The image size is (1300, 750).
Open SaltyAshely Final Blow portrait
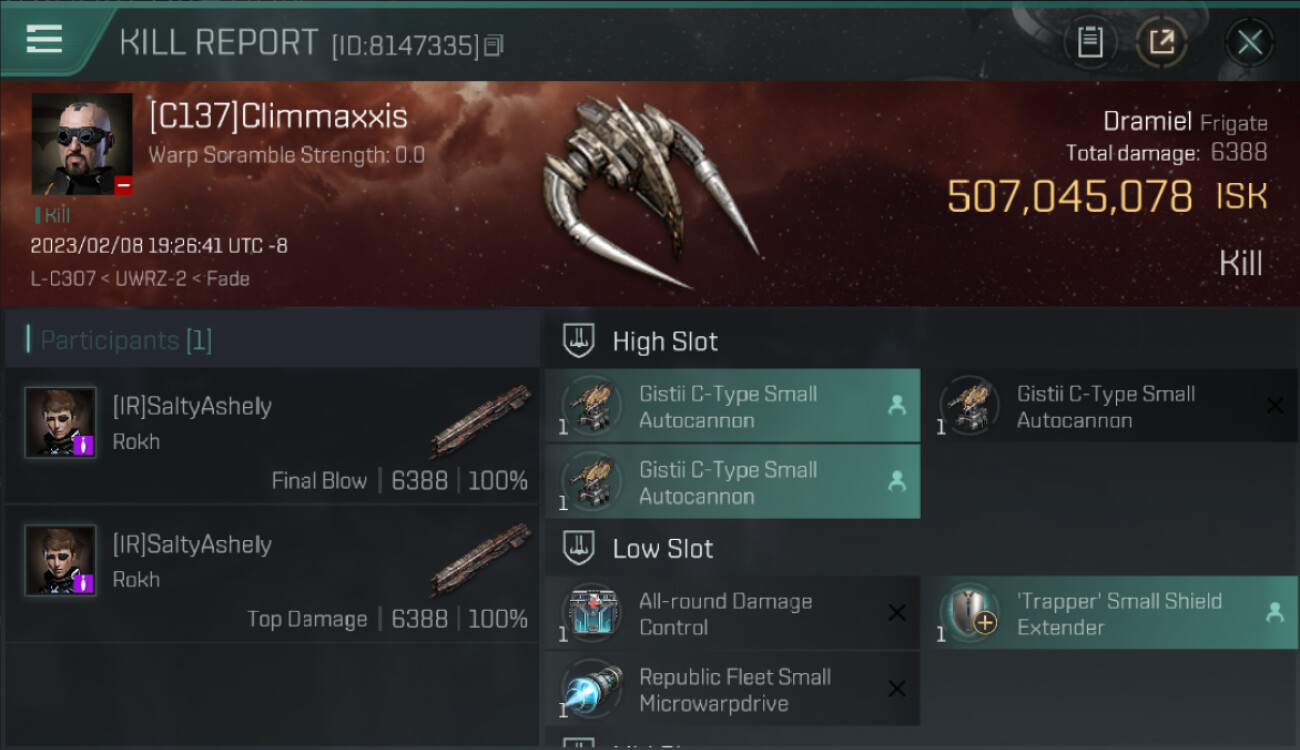point(60,422)
